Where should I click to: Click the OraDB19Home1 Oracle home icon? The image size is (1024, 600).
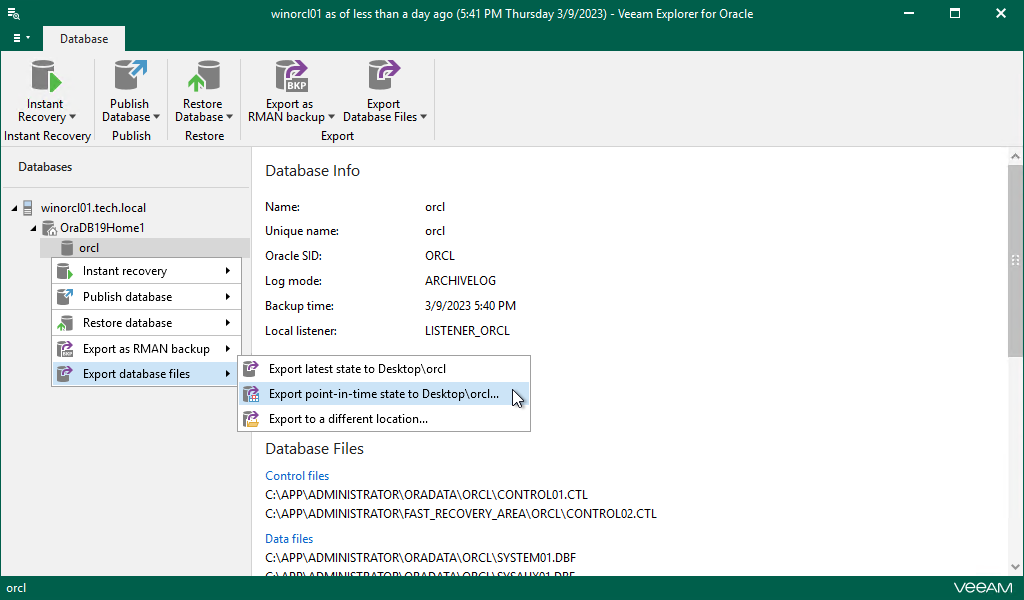48,228
